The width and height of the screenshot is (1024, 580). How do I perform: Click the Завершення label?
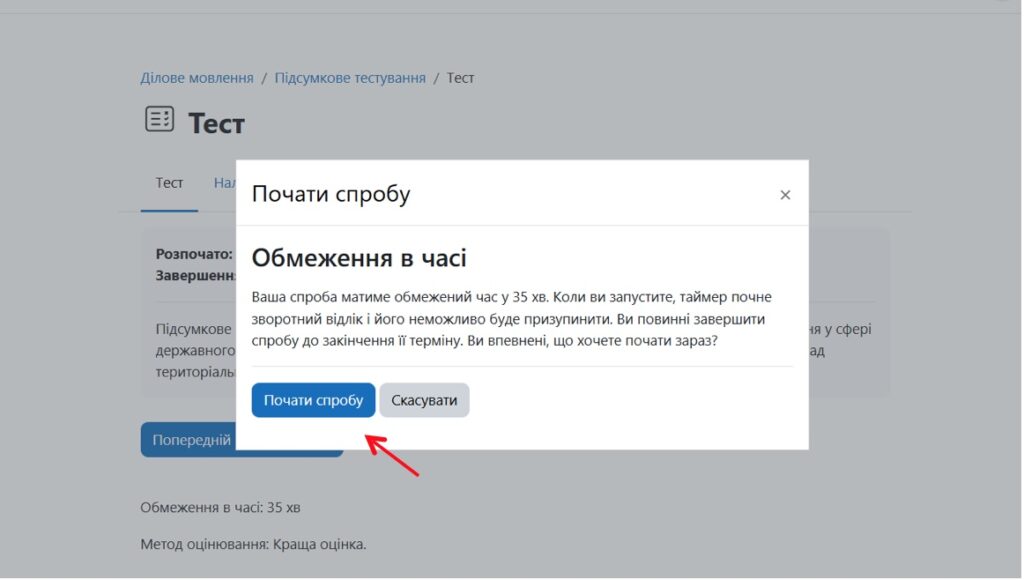click(195, 274)
